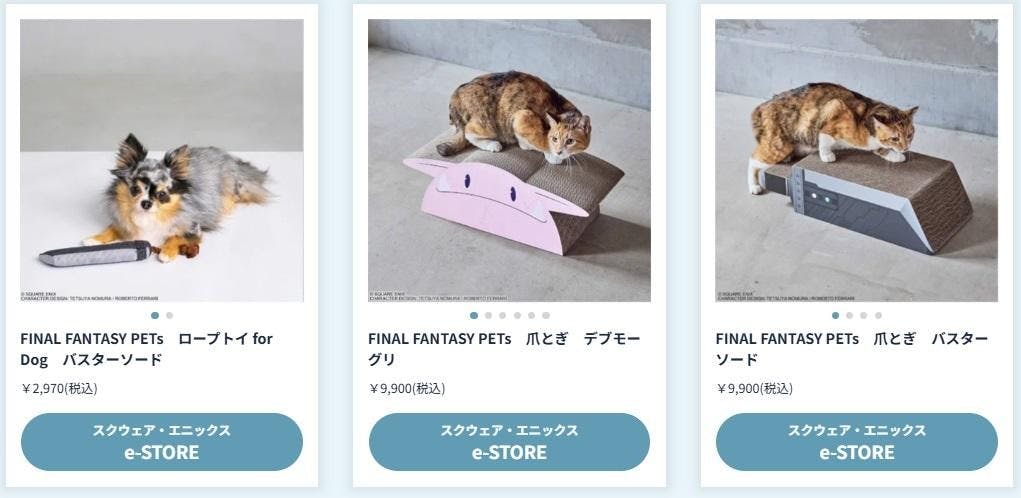Select second carousel dot under dog toy

(x=169, y=316)
